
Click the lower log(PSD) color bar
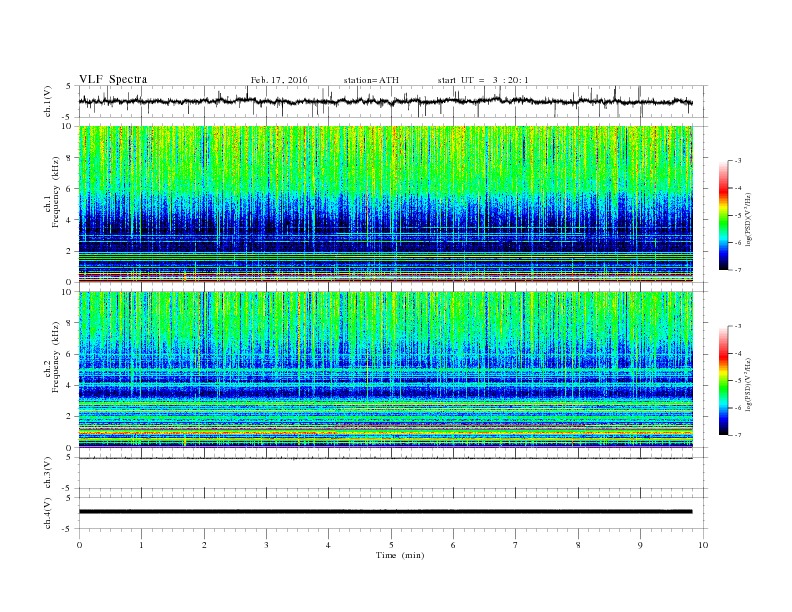[724, 380]
